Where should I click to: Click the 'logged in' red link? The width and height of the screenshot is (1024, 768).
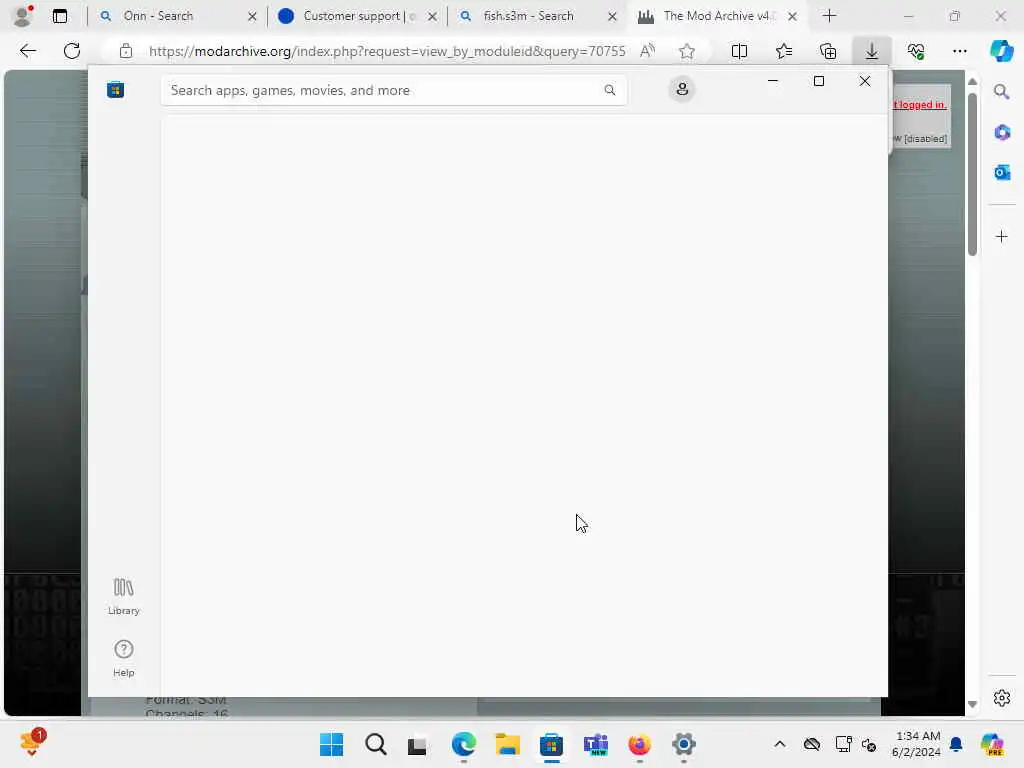pyautogui.click(x=920, y=104)
